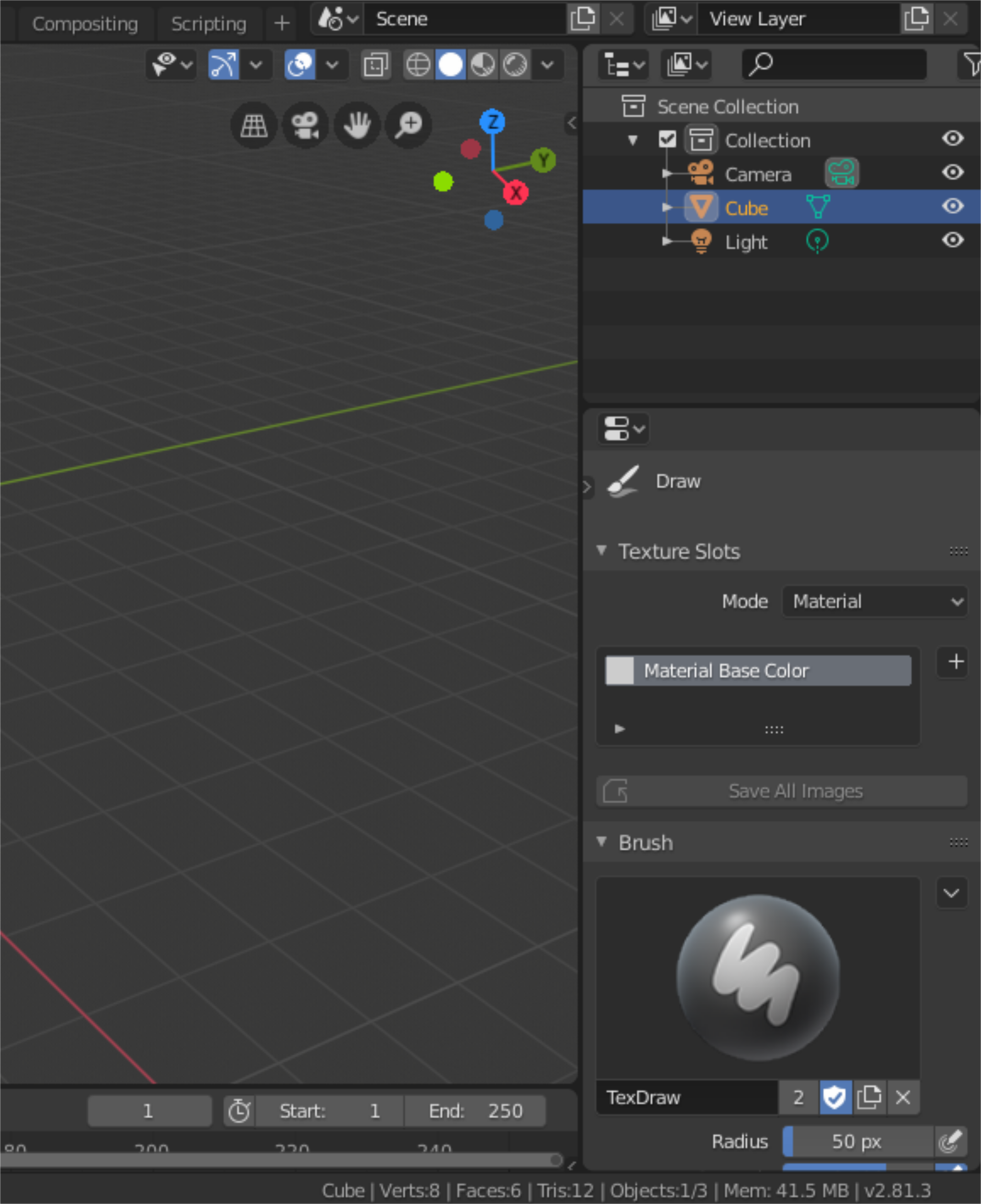Viewport: 981px width, 1204px height.
Task: Click the X axis on navigation gizmo
Action: (515, 193)
